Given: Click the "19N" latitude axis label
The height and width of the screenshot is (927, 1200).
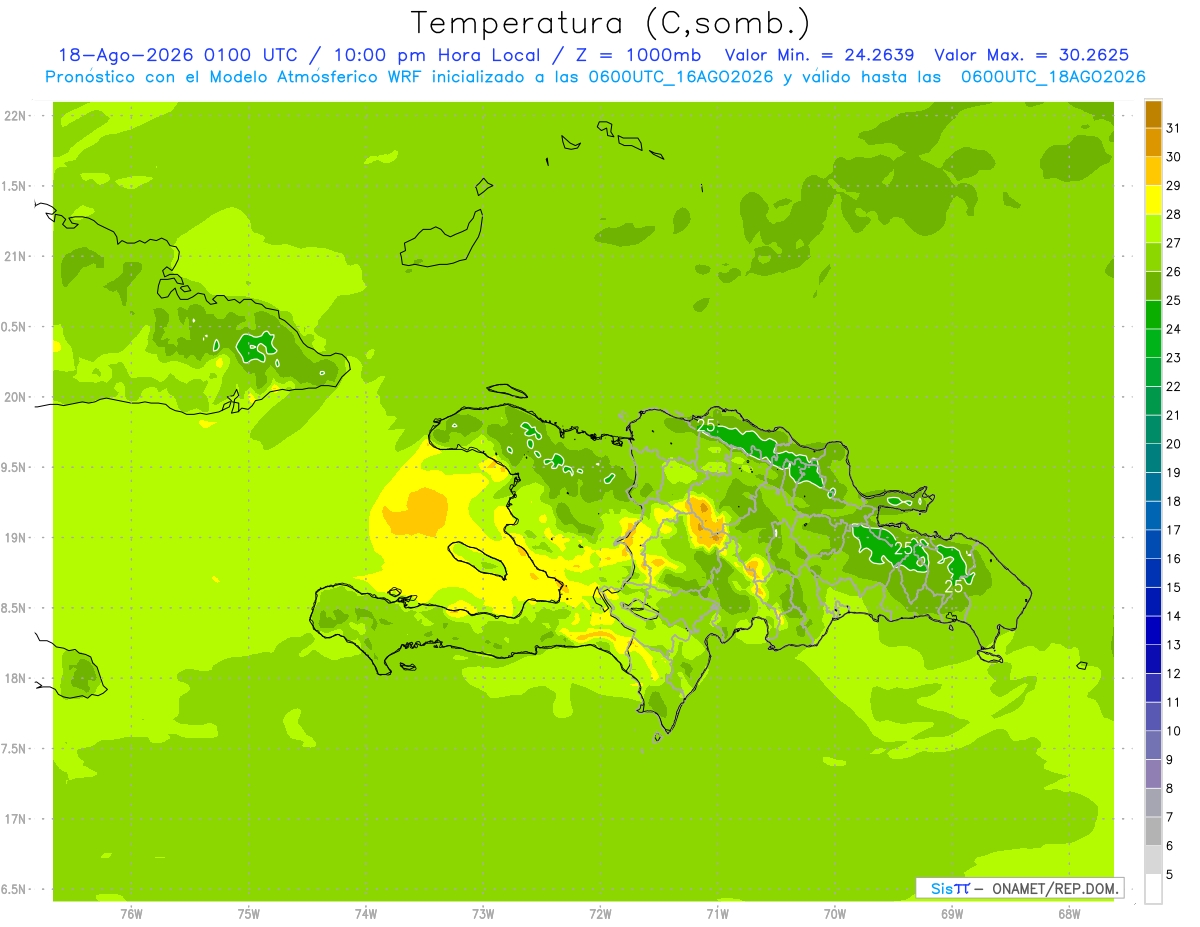Looking at the screenshot, I should 16,538.
